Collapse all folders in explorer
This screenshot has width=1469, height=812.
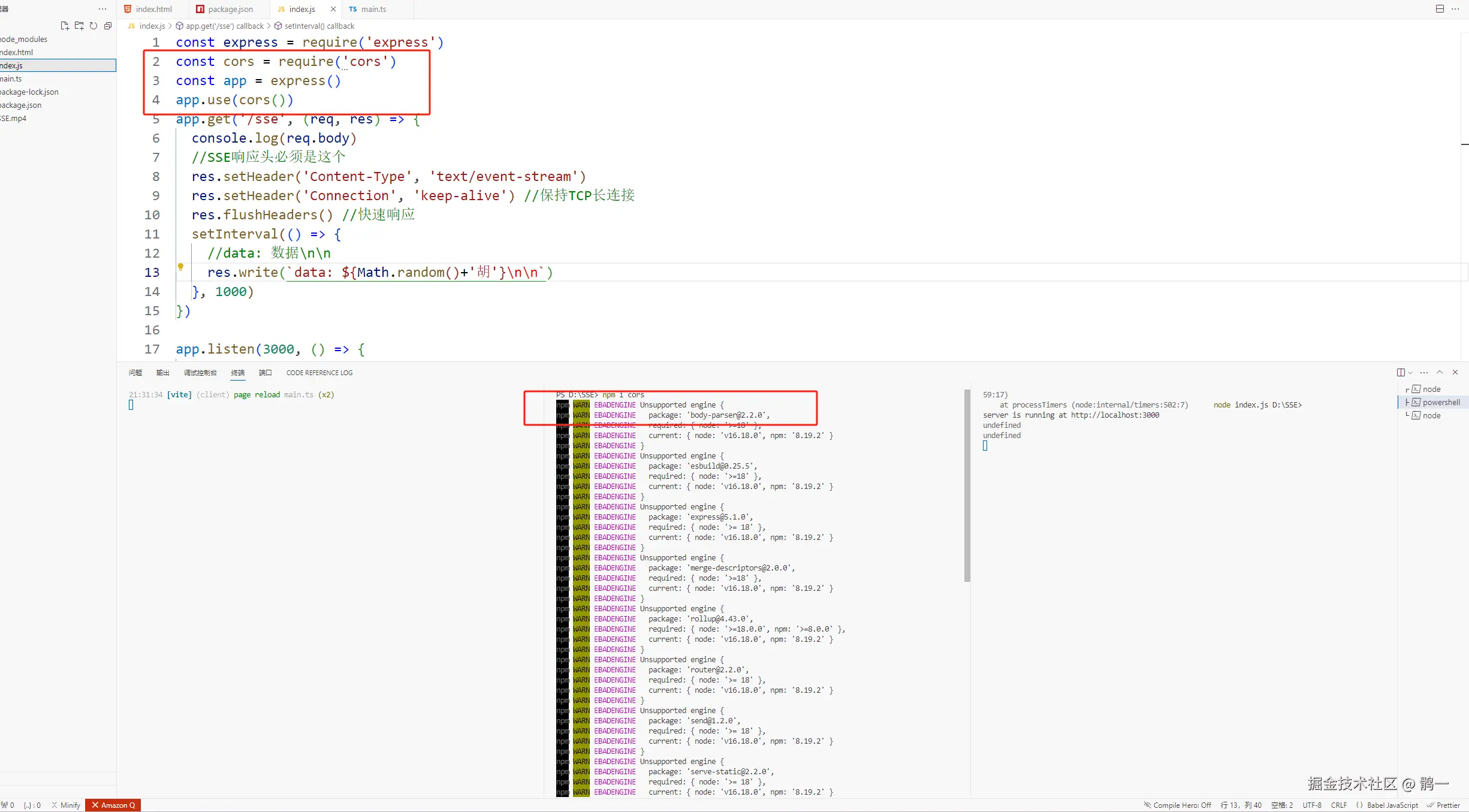(x=108, y=26)
